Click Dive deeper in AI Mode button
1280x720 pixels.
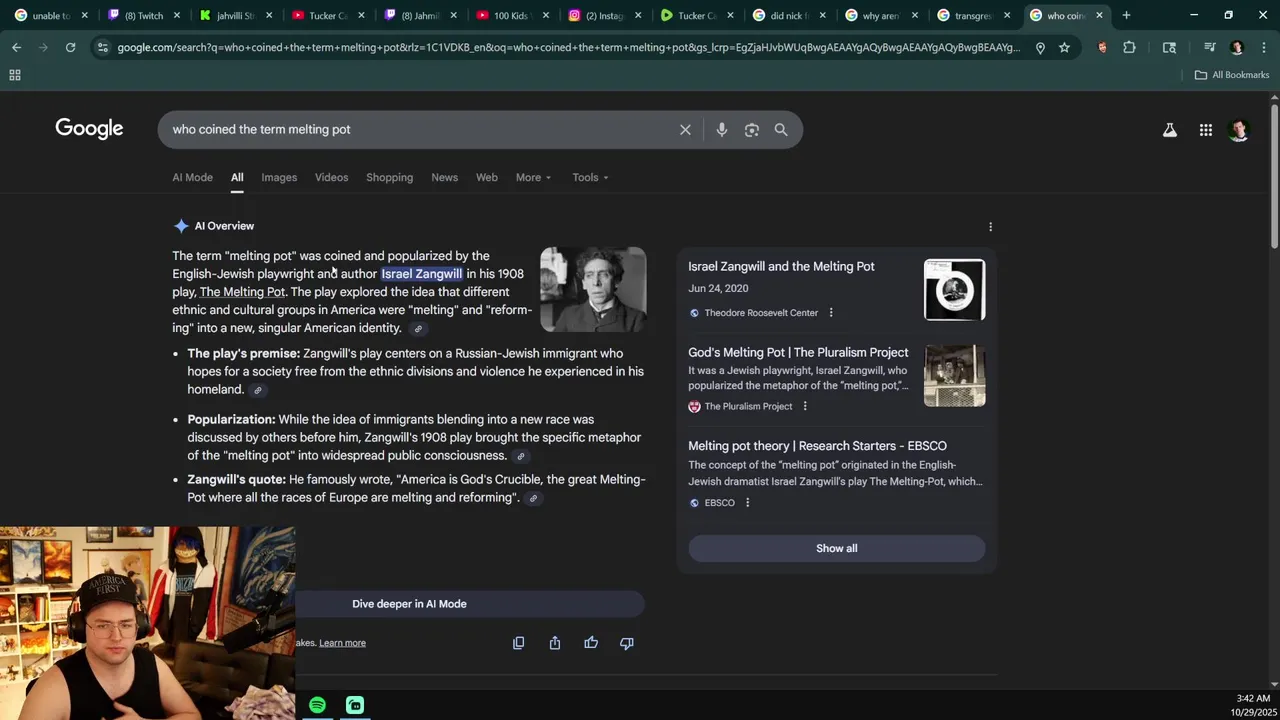[x=409, y=604]
